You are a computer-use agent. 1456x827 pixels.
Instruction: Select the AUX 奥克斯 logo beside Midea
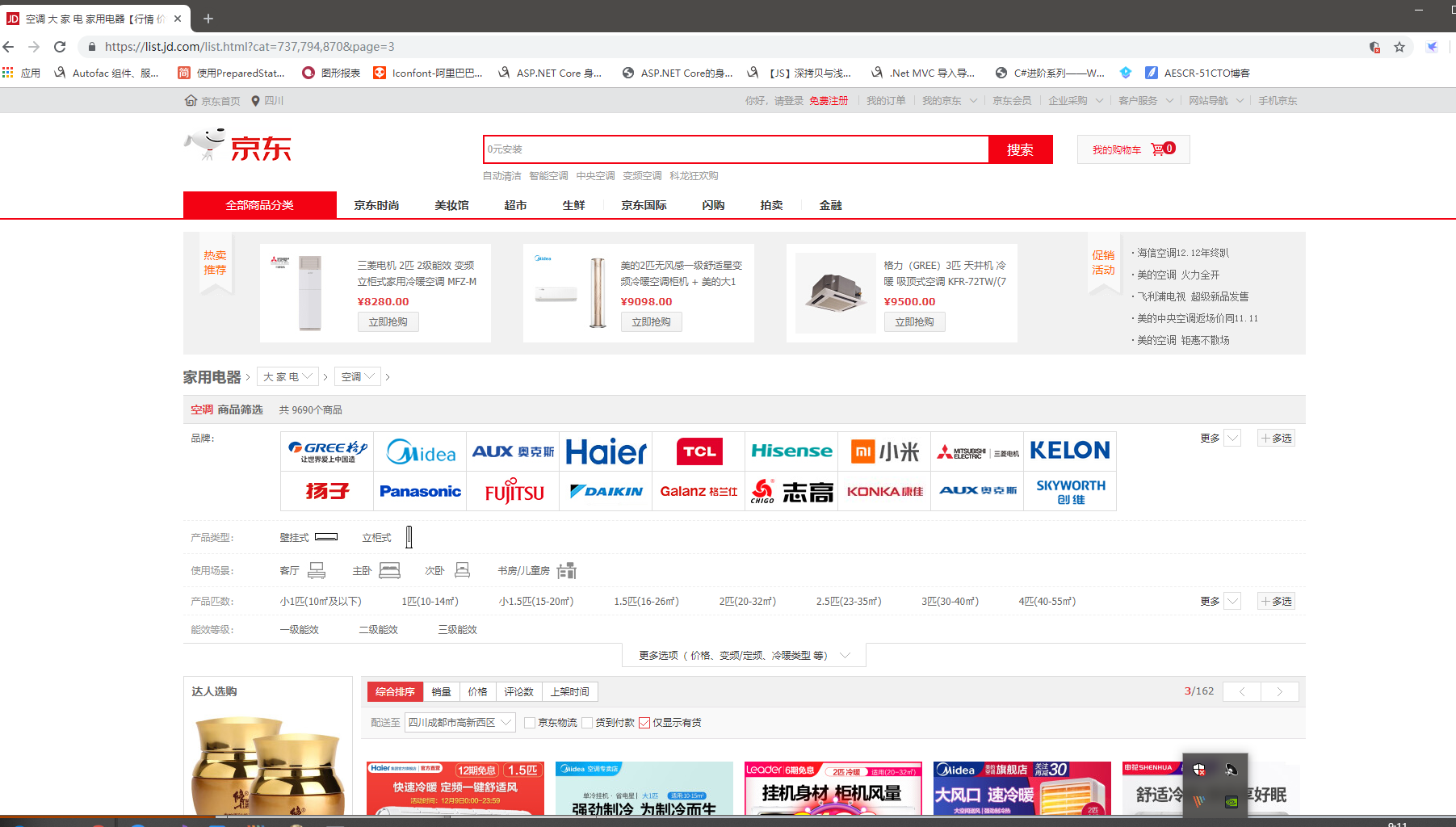point(513,451)
